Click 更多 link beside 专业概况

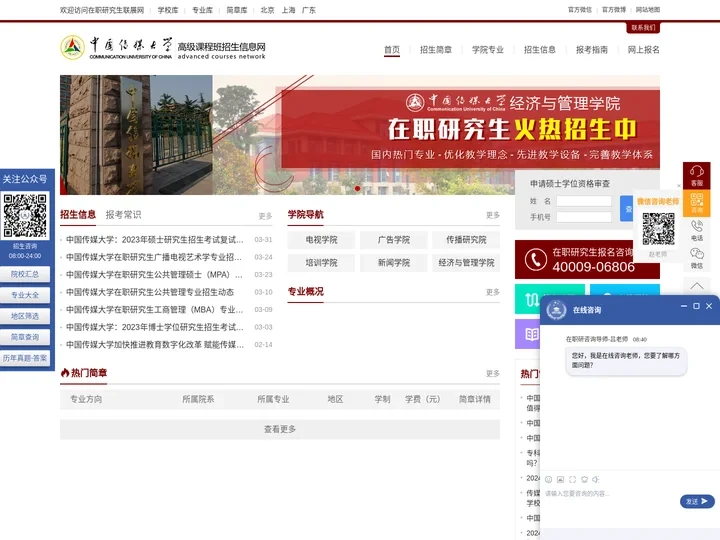pyautogui.click(x=493, y=292)
